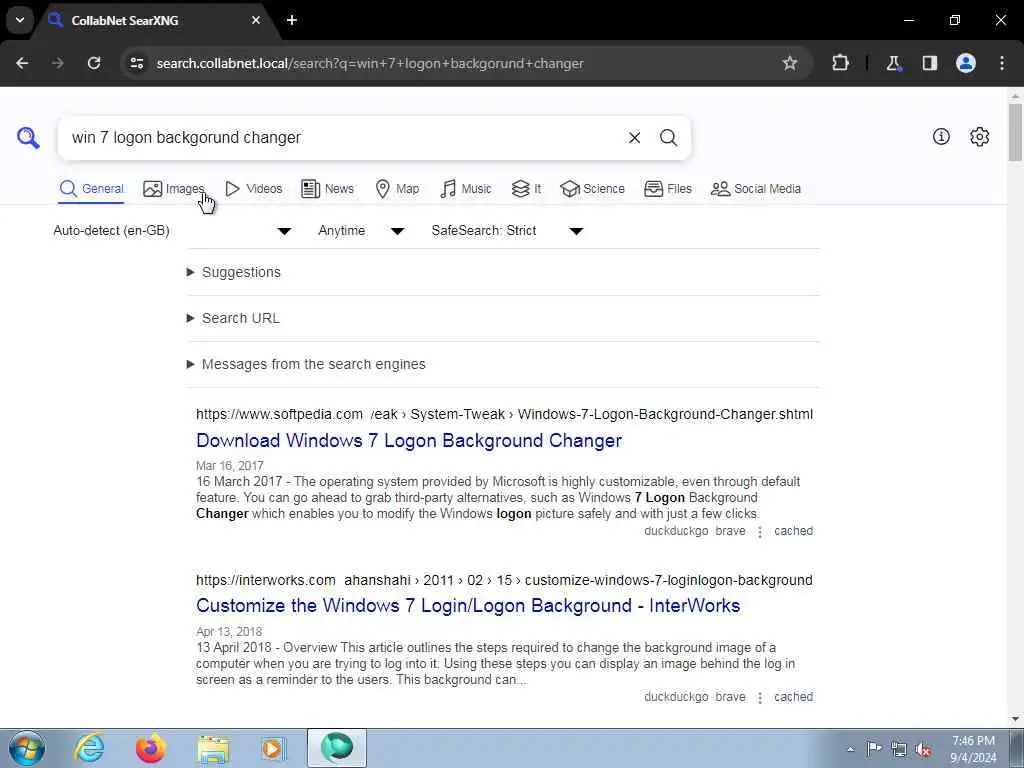Screen dimensions: 1024x768
Task: Open Customize the Windows 7 Login/Logon Background link
Action: click(x=468, y=605)
